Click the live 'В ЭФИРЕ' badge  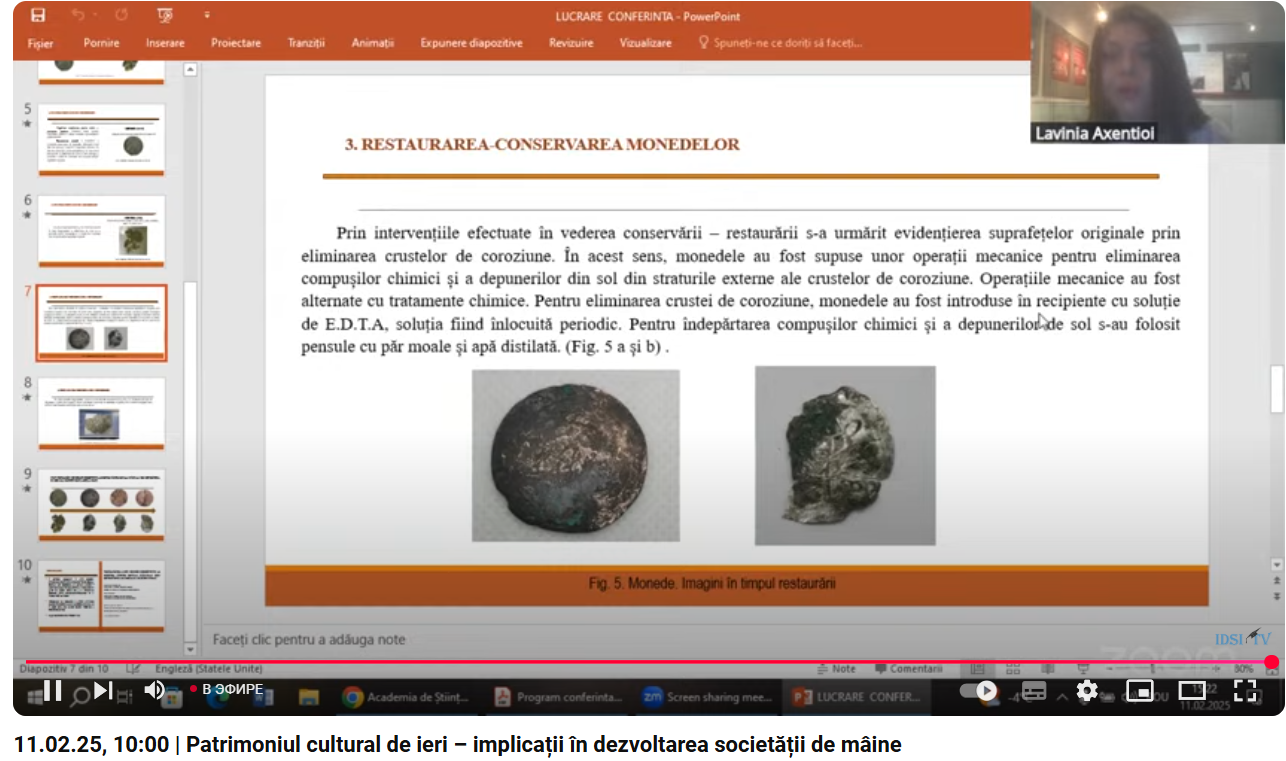[x=228, y=690]
